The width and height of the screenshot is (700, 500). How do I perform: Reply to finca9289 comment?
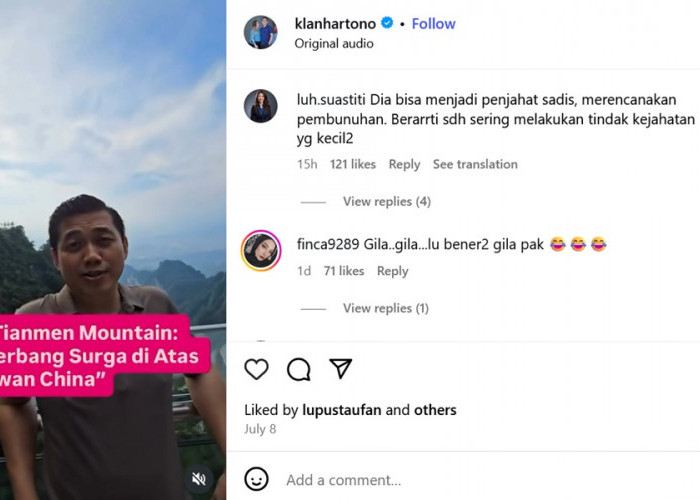[x=392, y=271]
